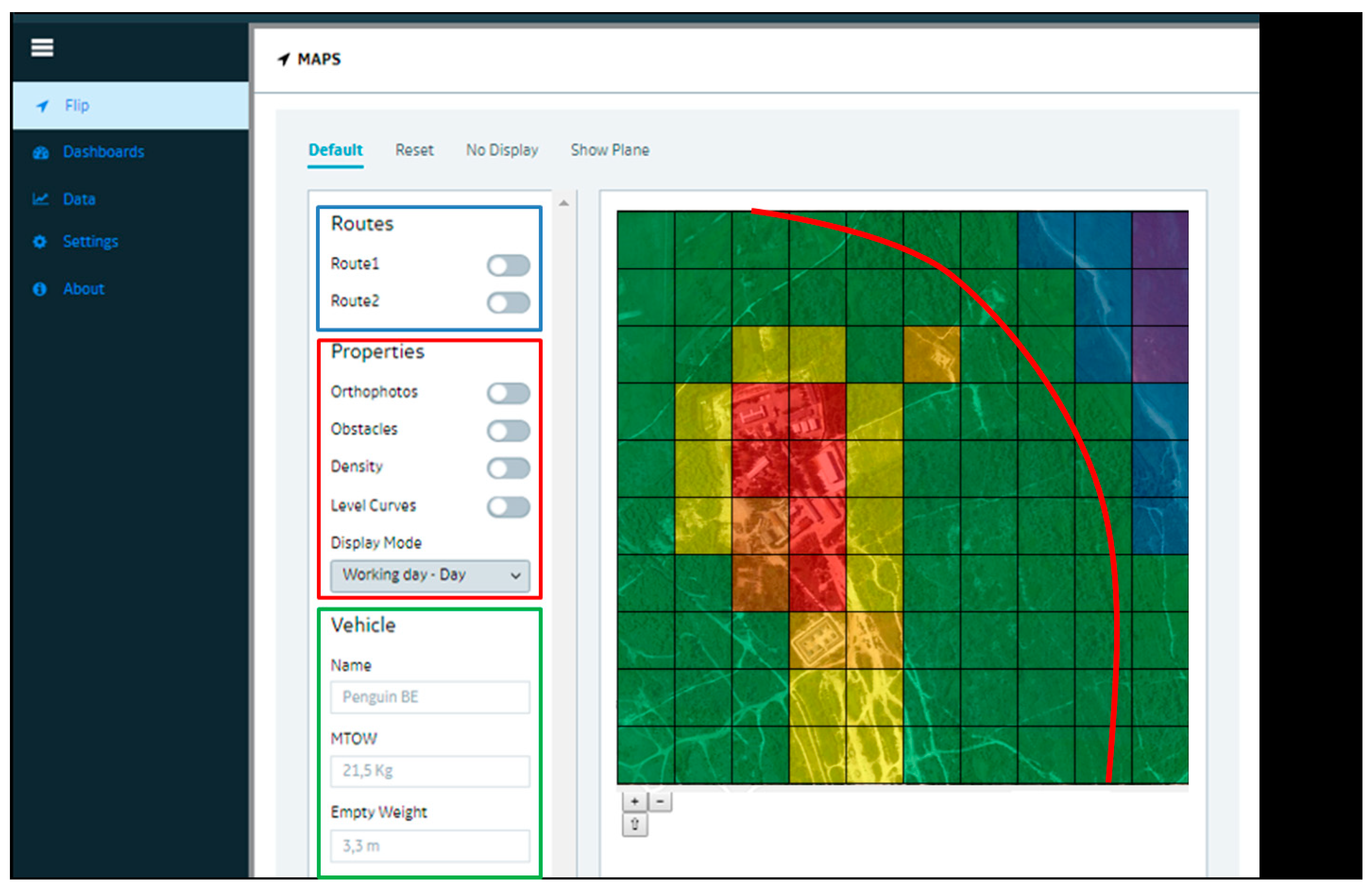The height and width of the screenshot is (892, 1372).
Task: Enable the Route1 toggle
Action: coord(508,266)
